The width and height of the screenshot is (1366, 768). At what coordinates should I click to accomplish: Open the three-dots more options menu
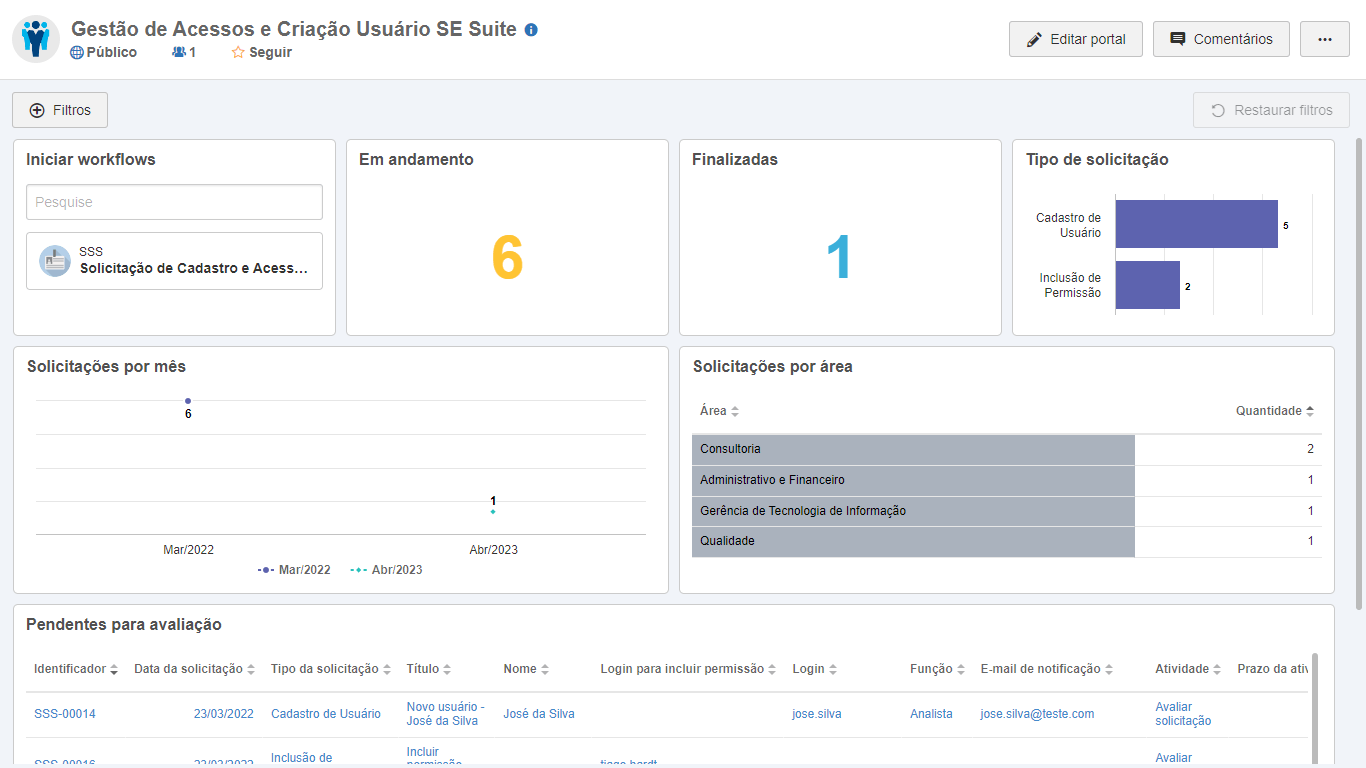coord(1324,39)
